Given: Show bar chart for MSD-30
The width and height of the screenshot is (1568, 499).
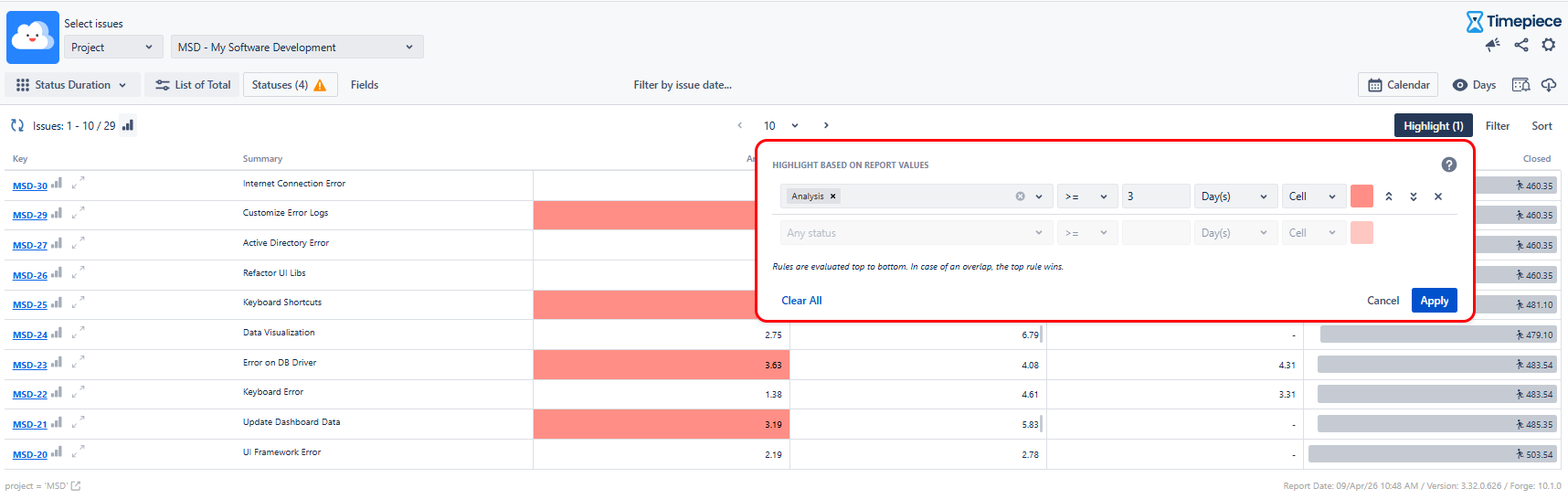Looking at the screenshot, I should click(x=57, y=184).
